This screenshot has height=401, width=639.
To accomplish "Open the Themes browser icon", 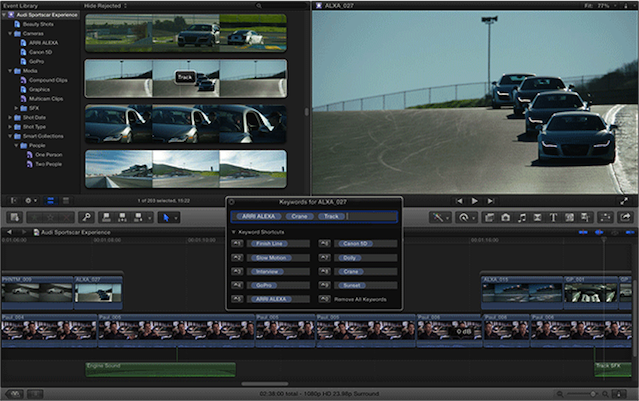I will click(585, 217).
